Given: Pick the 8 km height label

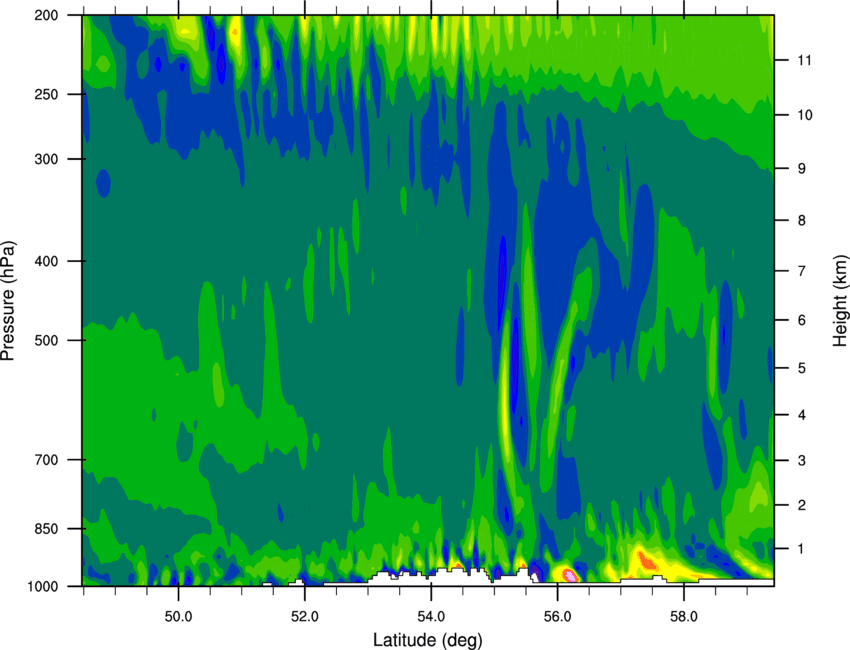Looking at the screenshot, I should (x=802, y=220).
